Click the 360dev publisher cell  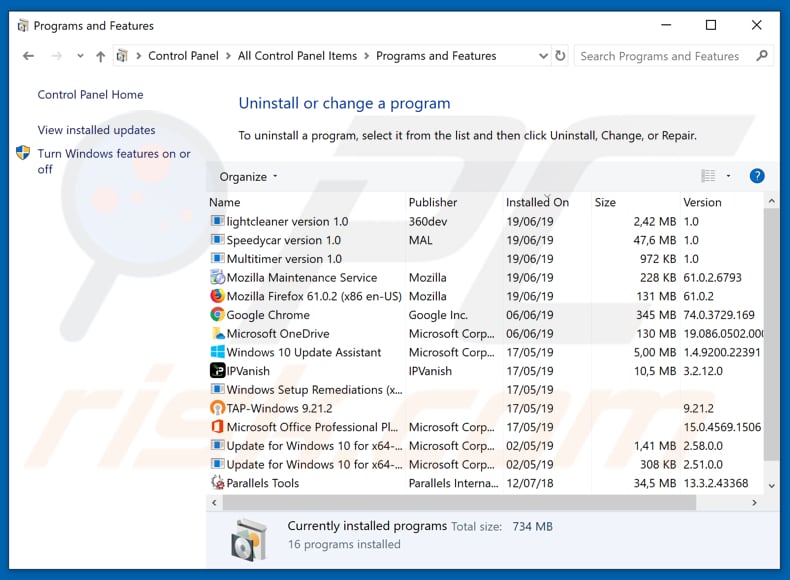(x=428, y=221)
